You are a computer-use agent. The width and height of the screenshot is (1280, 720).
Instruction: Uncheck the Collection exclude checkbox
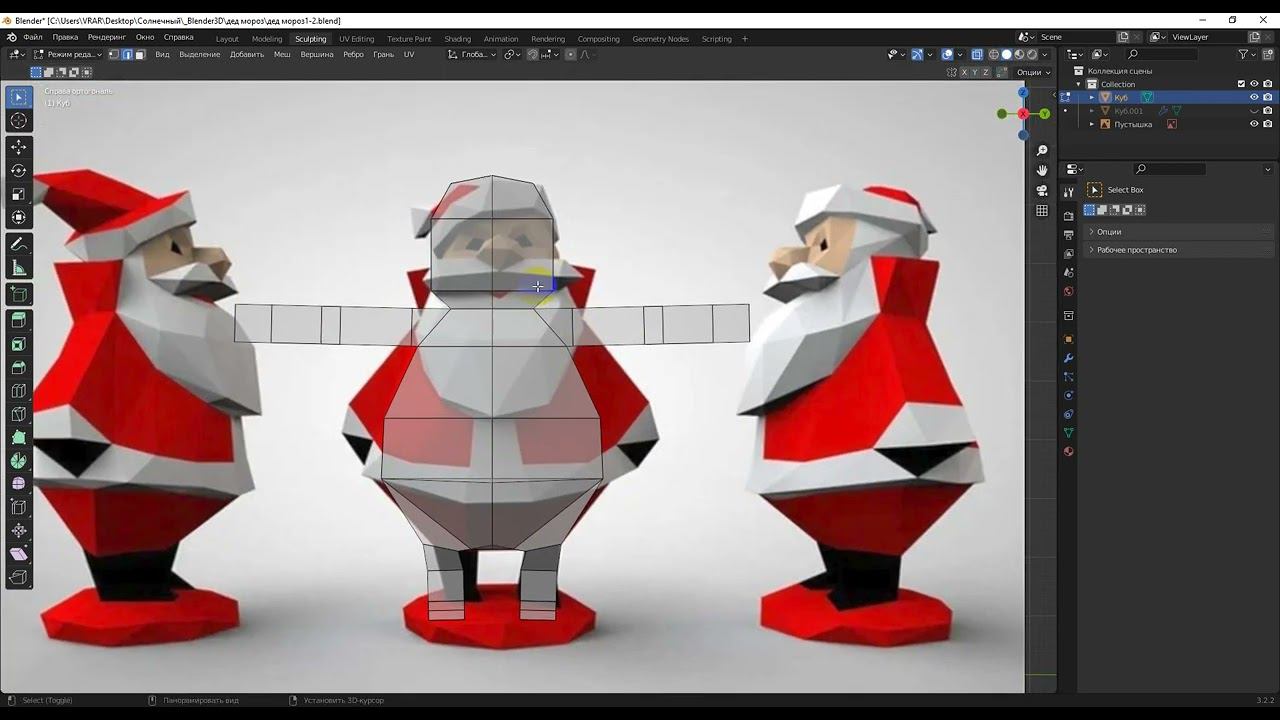(1241, 84)
